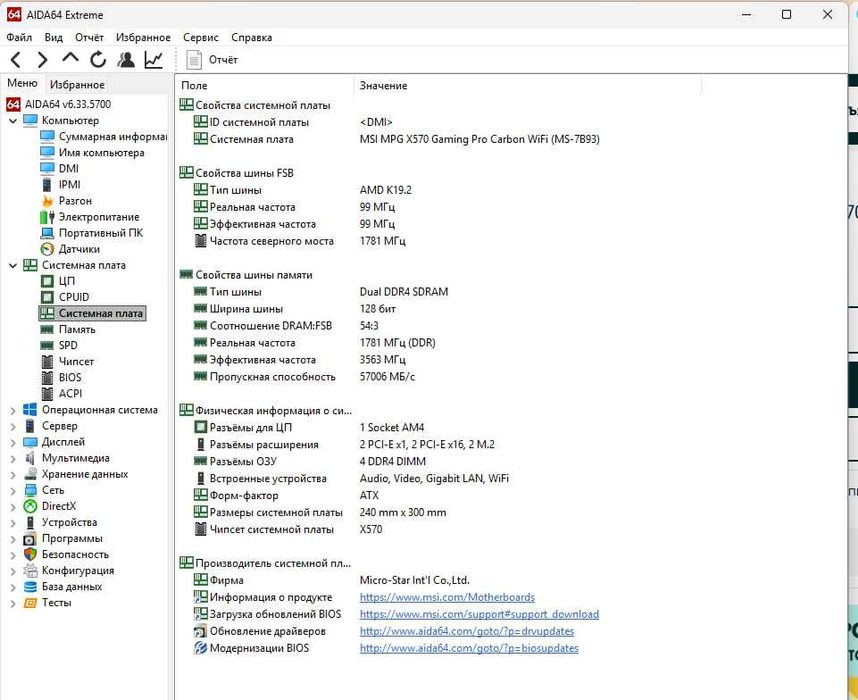Expand the Устройства node
This screenshot has height=700, width=858.
pos(13,523)
